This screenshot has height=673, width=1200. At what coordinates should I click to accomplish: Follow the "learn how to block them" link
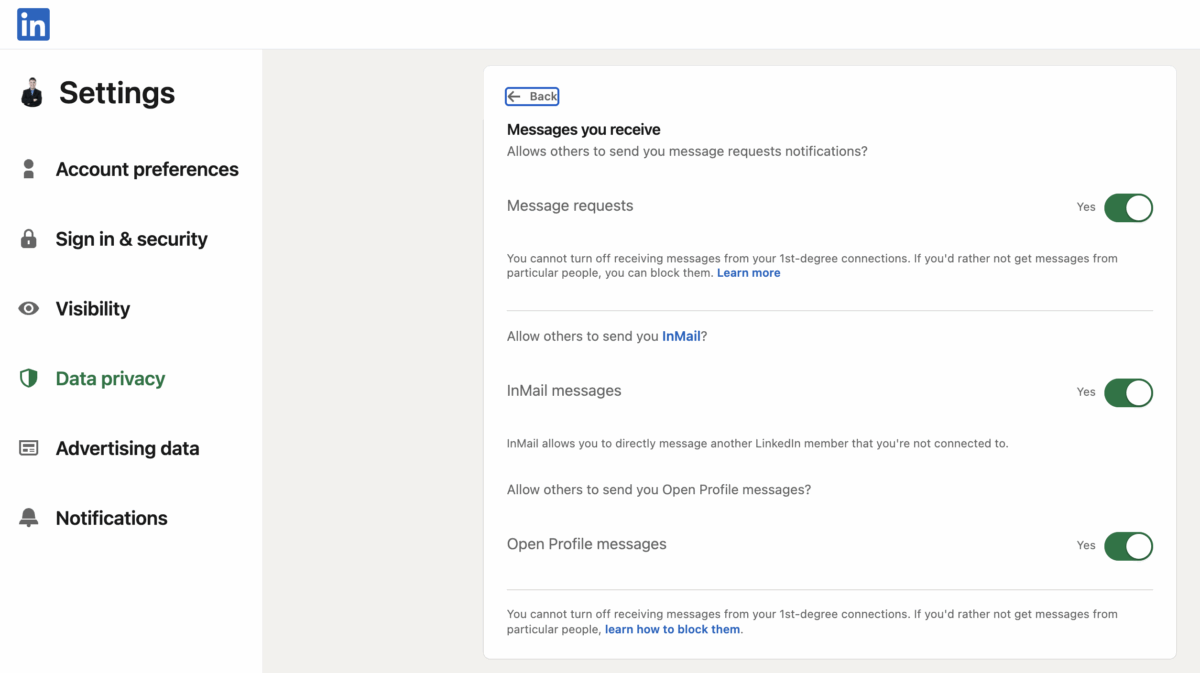point(672,629)
